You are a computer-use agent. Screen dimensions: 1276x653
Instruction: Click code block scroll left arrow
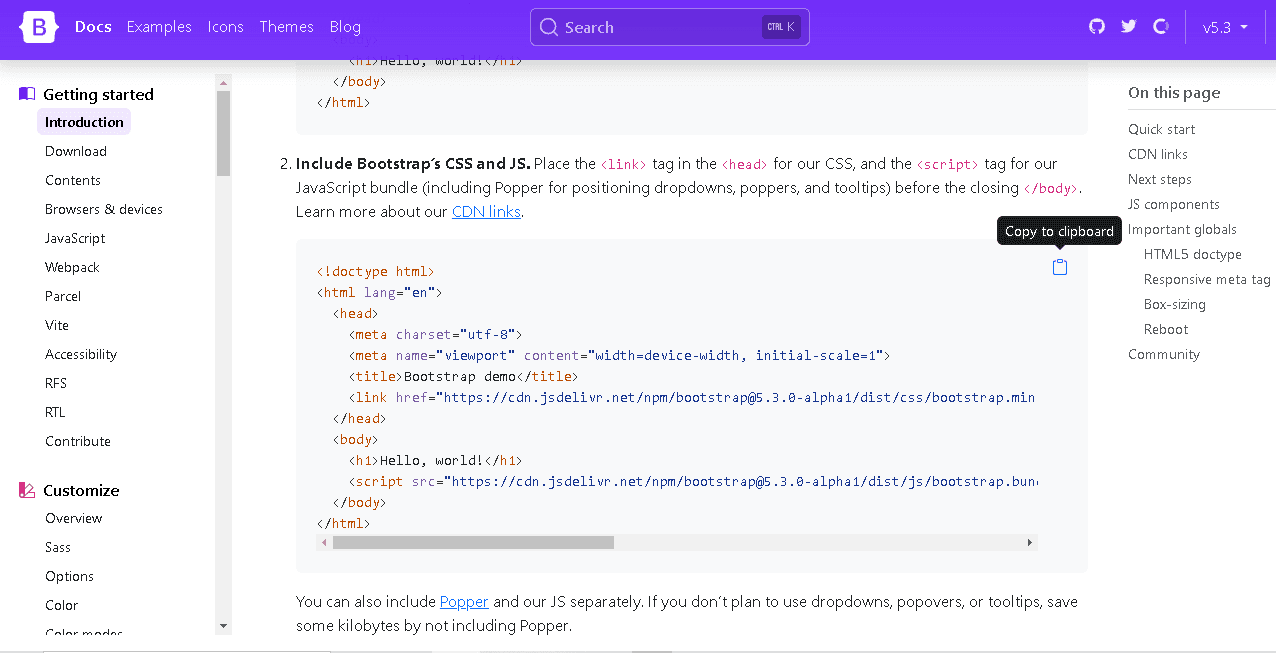(324, 542)
